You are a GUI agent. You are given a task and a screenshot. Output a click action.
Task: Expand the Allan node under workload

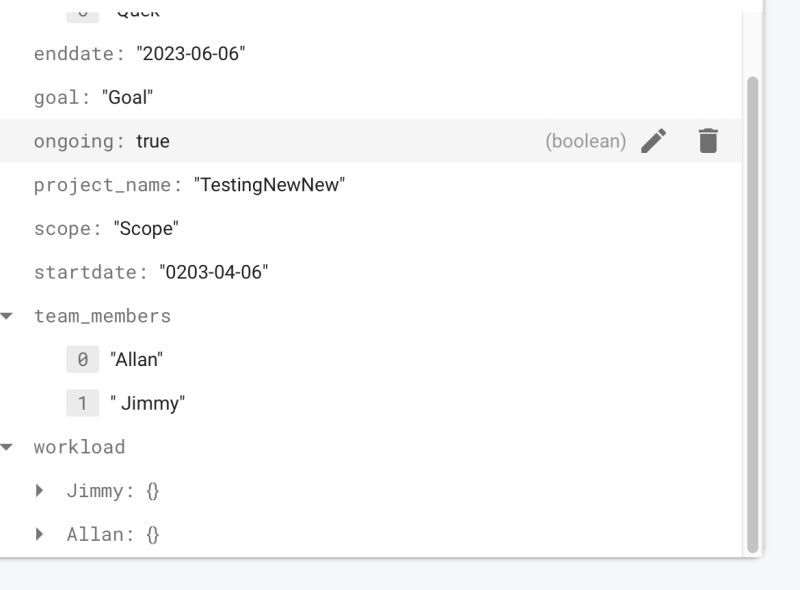coord(40,534)
